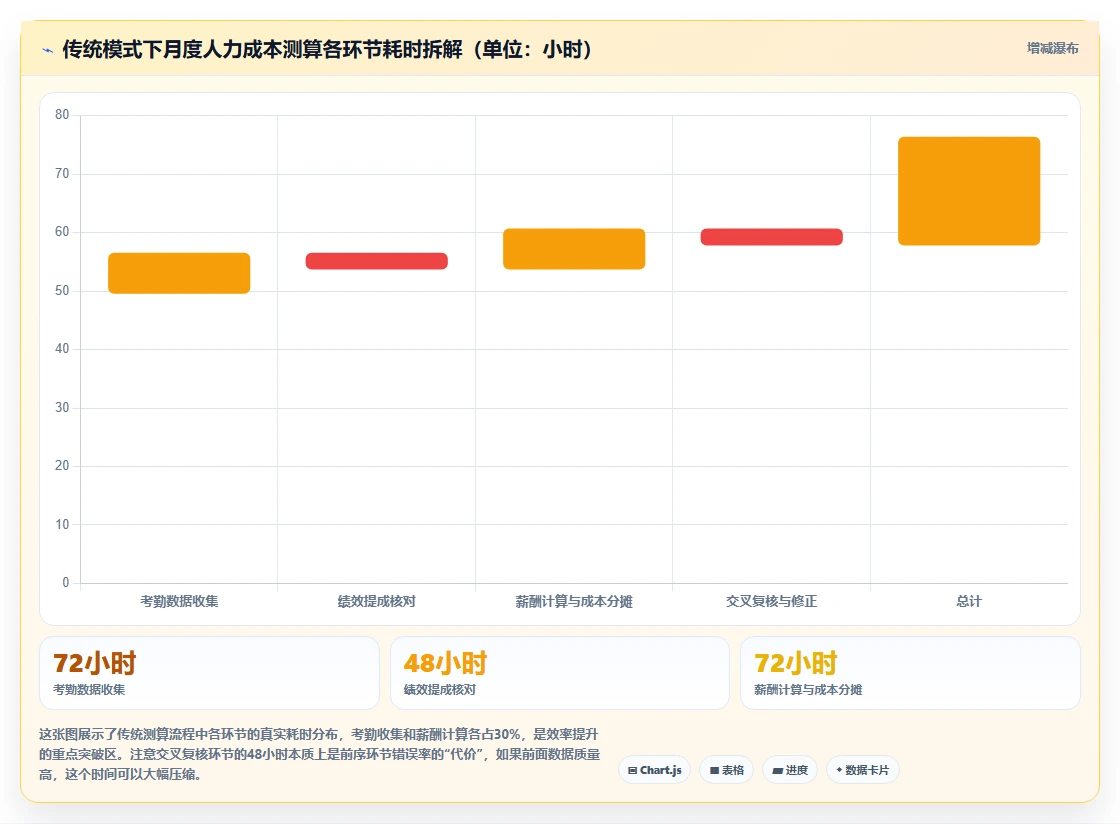This screenshot has width=1120, height=824.
Task: Click y-axis value 0
Action: tap(66, 582)
